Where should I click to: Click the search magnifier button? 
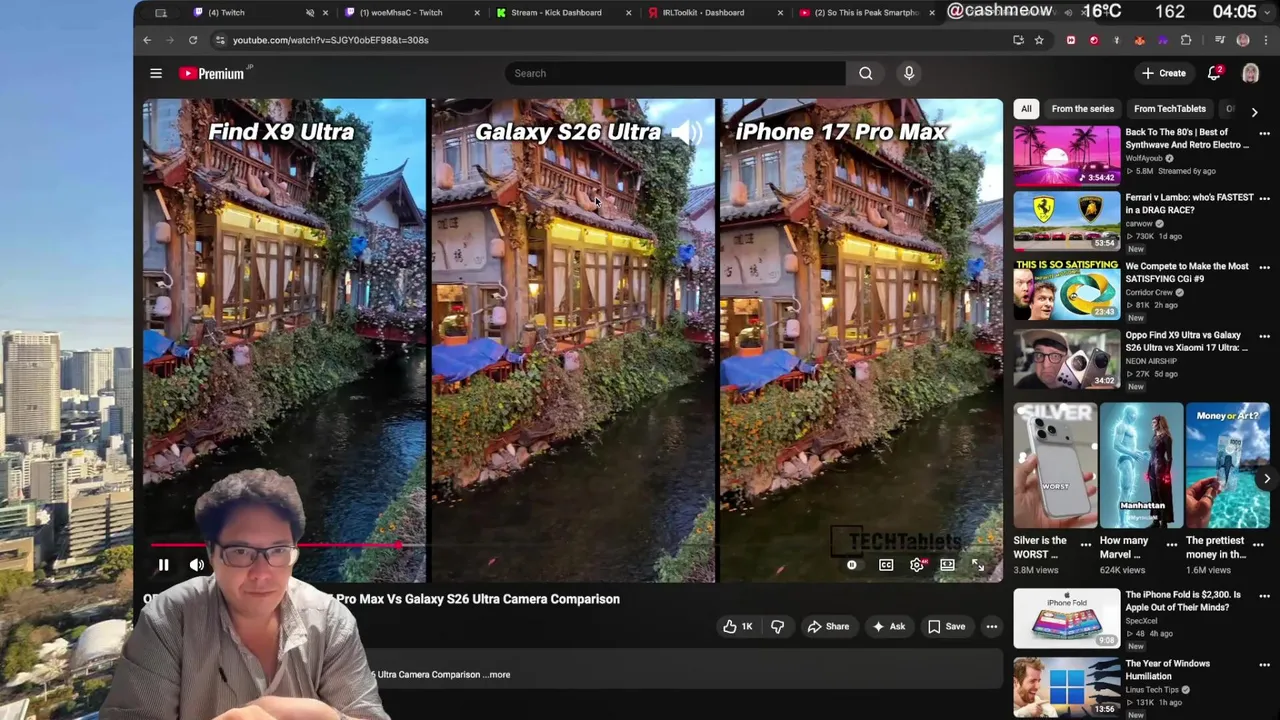[866, 73]
